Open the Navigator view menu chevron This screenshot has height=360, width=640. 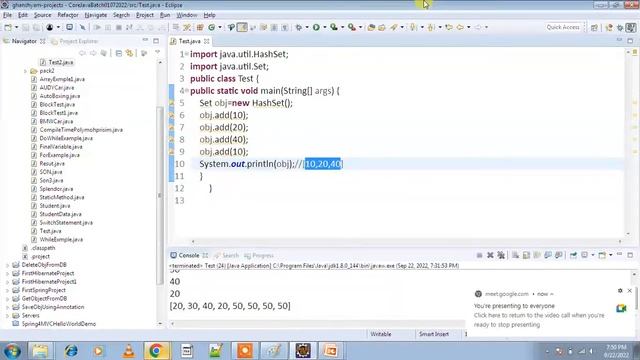[x=158, y=53]
